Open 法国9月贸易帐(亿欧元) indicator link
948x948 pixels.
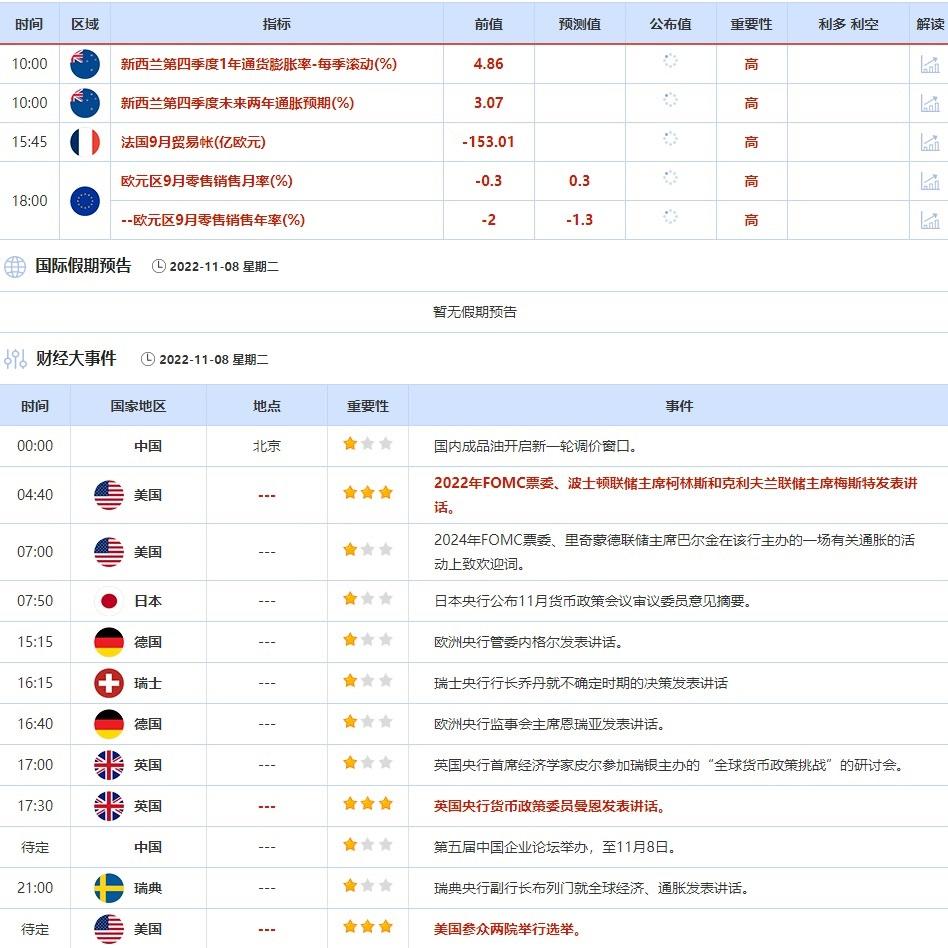coord(193,142)
